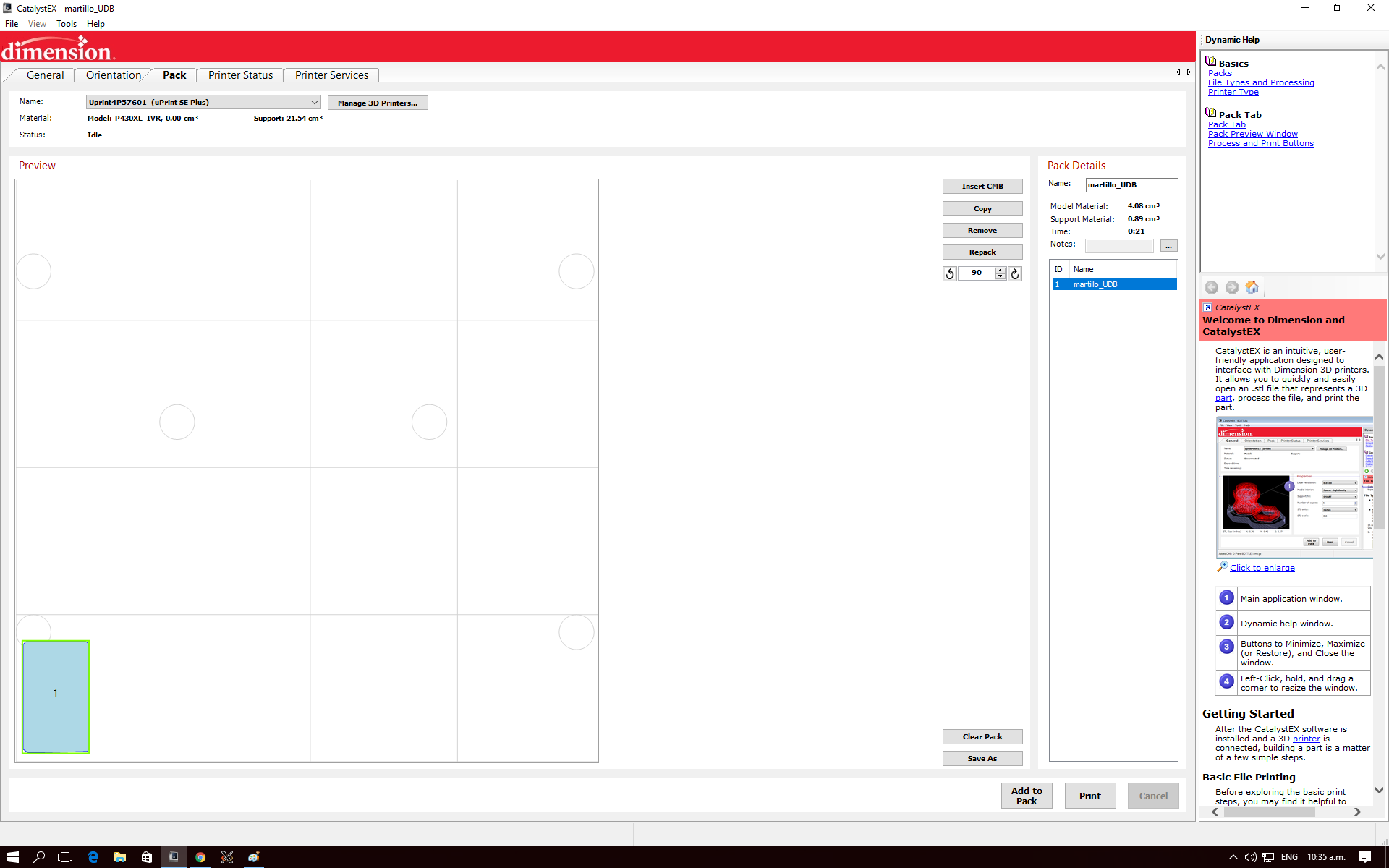The image size is (1389, 868).
Task: Open the Pack Preview Window help link
Action: point(1253,134)
